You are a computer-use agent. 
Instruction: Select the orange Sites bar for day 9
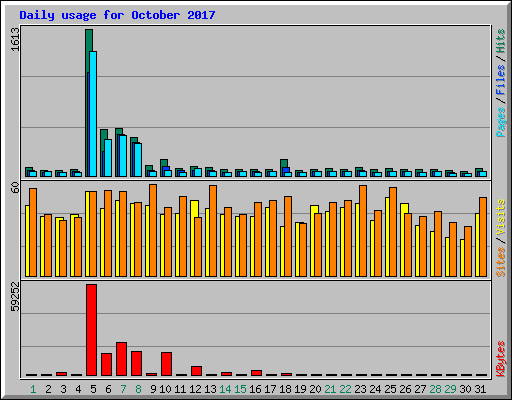click(153, 230)
